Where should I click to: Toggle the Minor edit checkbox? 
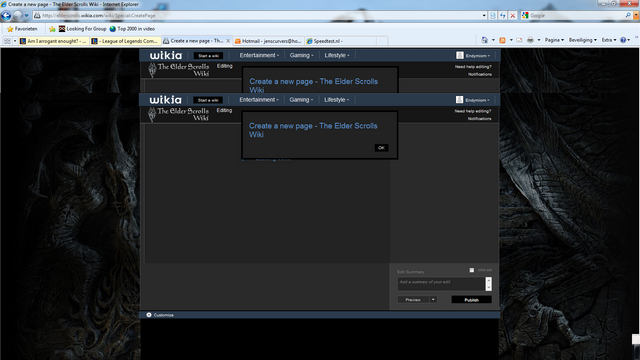point(472,270)
